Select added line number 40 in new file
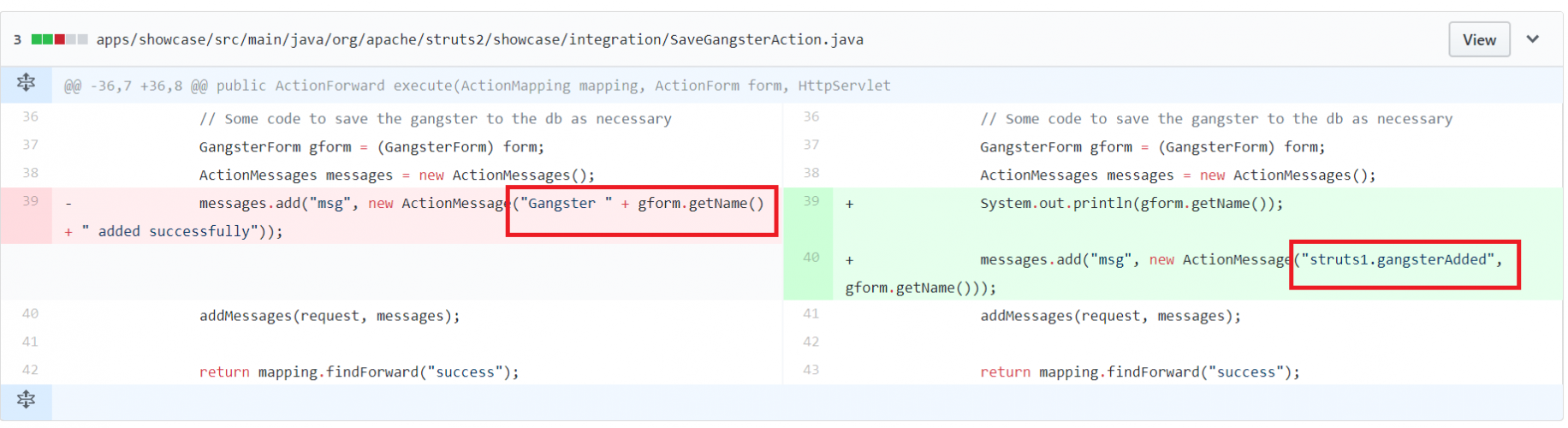Screen dimensions: 1568x428 (x=811, y=258)
